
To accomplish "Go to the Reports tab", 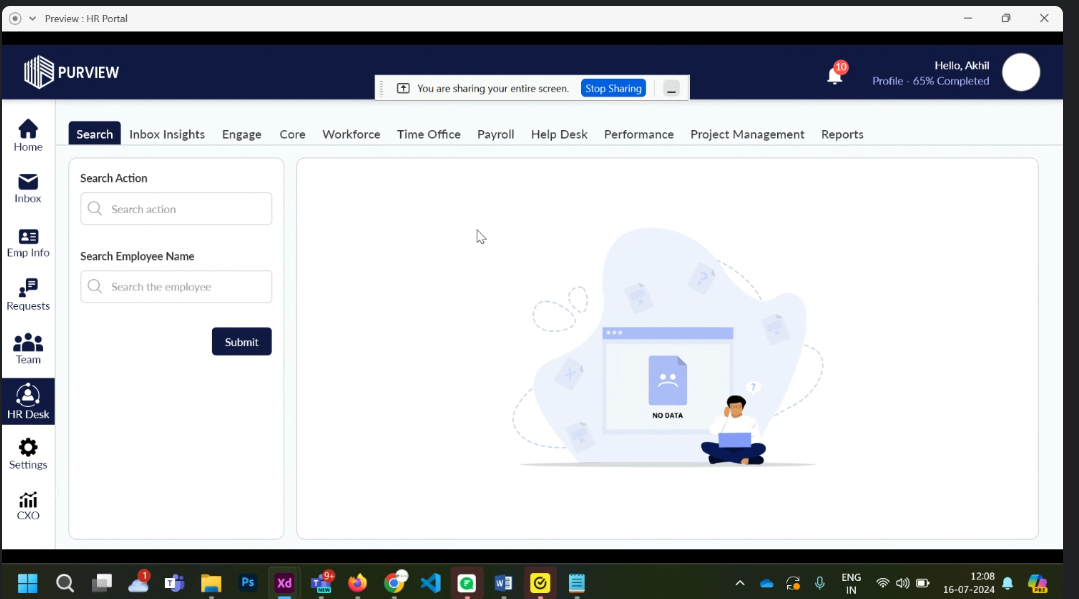I will pyautogui.click(x=842, y=134).
